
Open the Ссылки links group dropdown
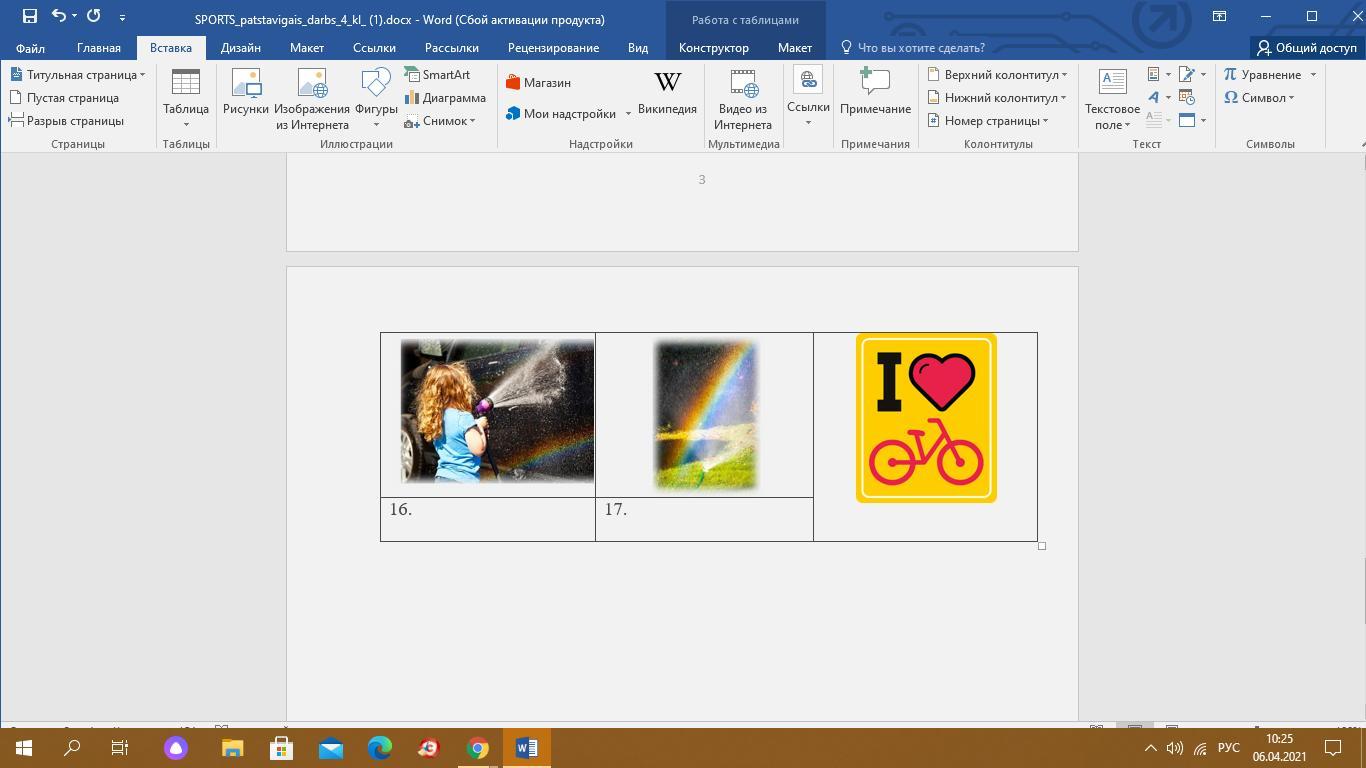click(808, 98)
